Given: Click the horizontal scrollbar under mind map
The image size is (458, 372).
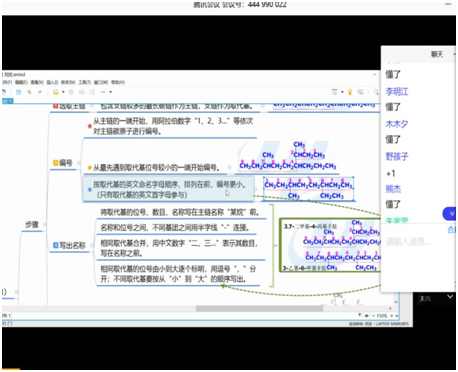Looking at the screenshot, I should click(259, 309).
